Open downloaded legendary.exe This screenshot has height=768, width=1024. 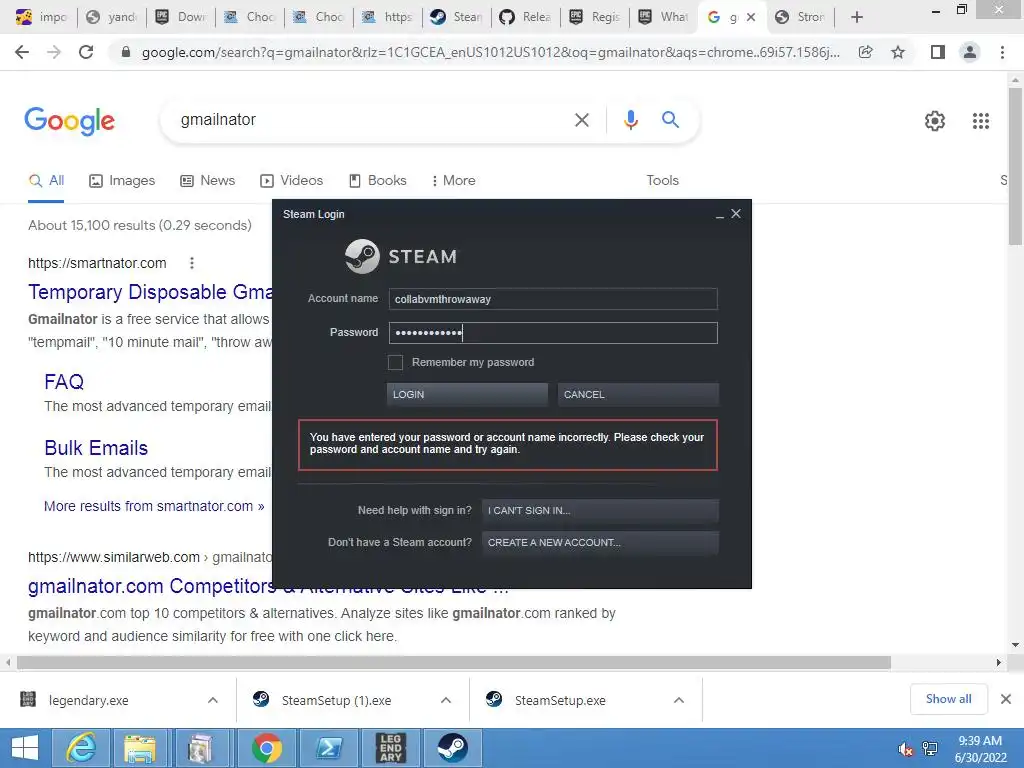click(x=88, y=701)
